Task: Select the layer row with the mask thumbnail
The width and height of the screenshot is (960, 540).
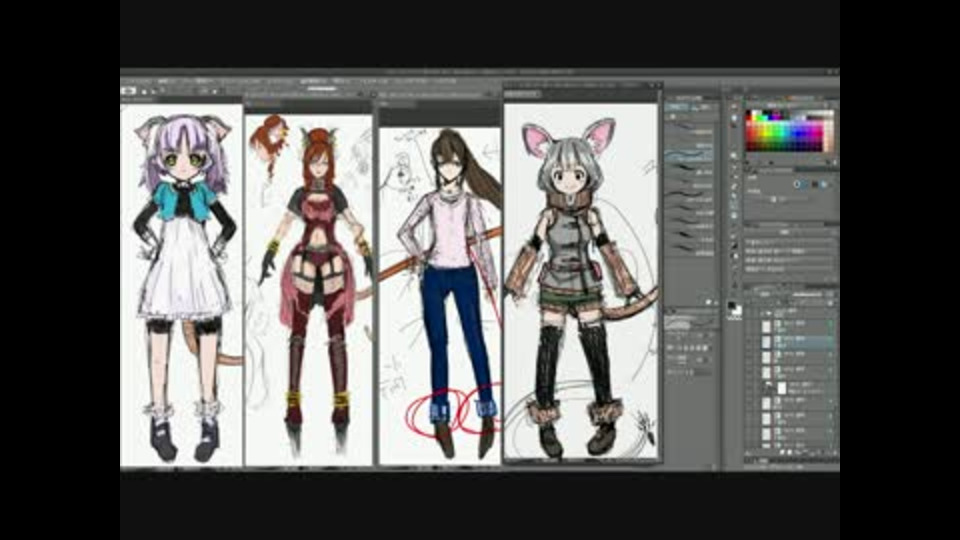Action: point(796,388)
